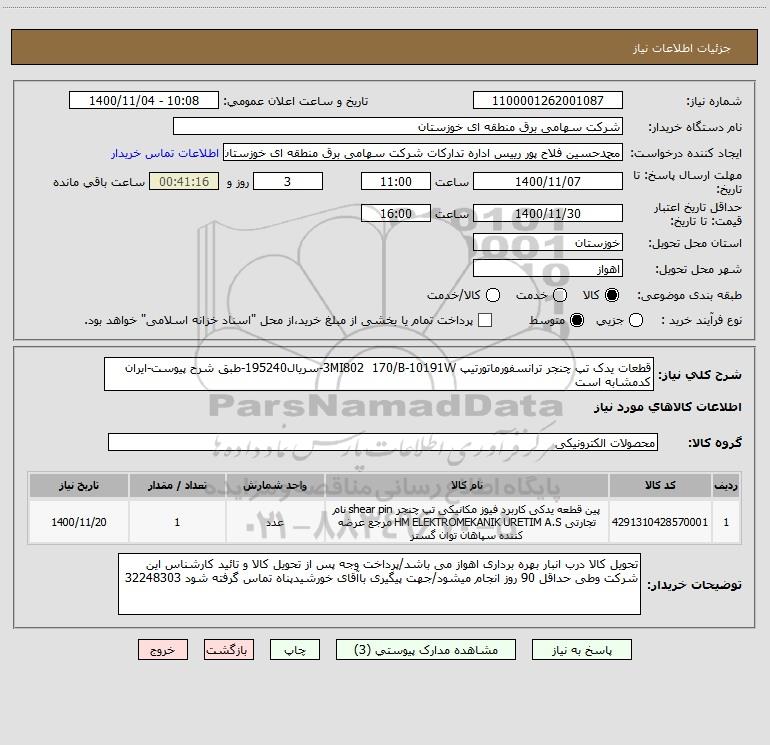Click the 'تاریخ نیاز' column header
This screenshot has width=770, height=745.
tap(79, 486)
